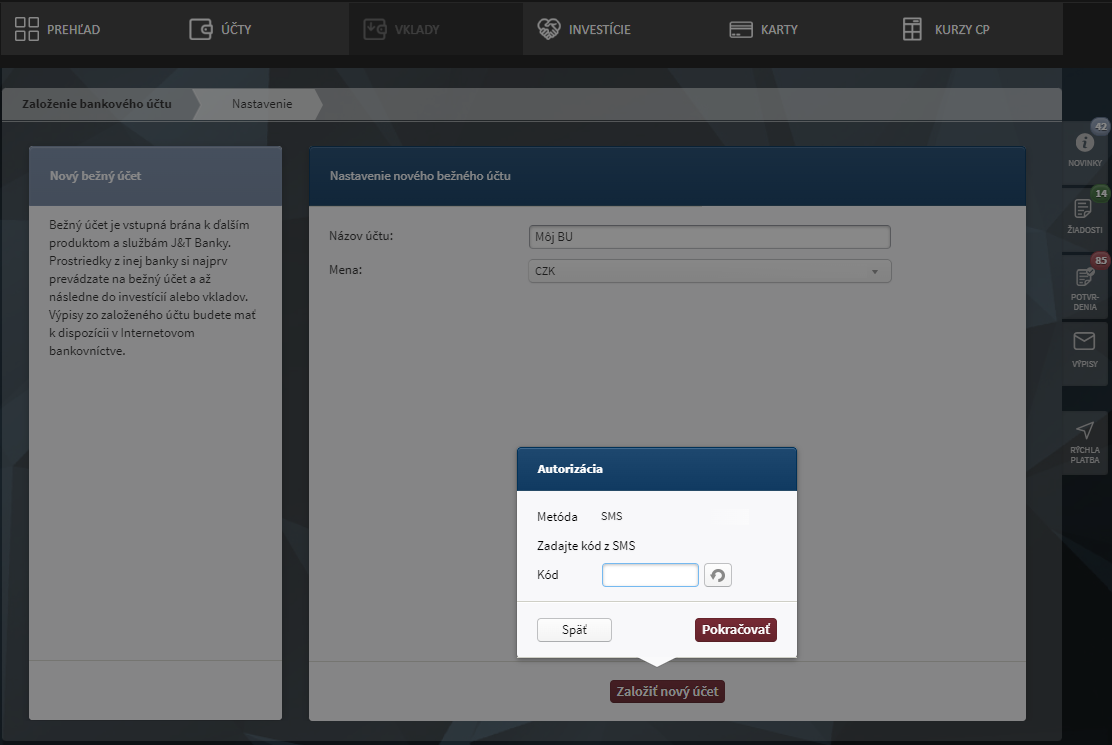1112x745 pixels.
Task: Click the Založiť nový účet button
Action: point(667,691)
